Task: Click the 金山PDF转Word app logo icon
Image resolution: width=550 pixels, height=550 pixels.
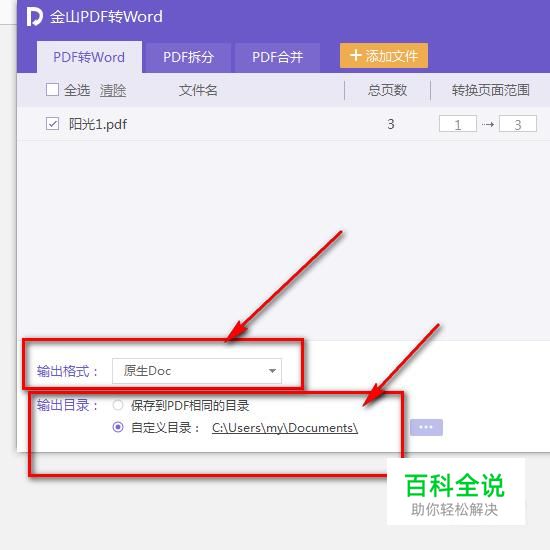Action: point(34,17)
